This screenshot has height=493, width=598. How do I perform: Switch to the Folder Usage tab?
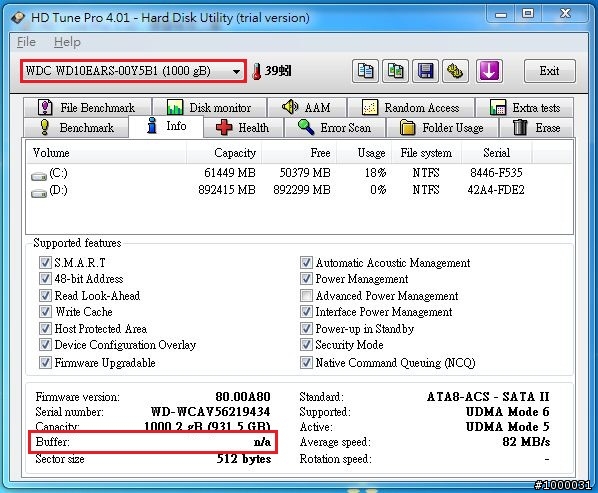click(442, 127)
